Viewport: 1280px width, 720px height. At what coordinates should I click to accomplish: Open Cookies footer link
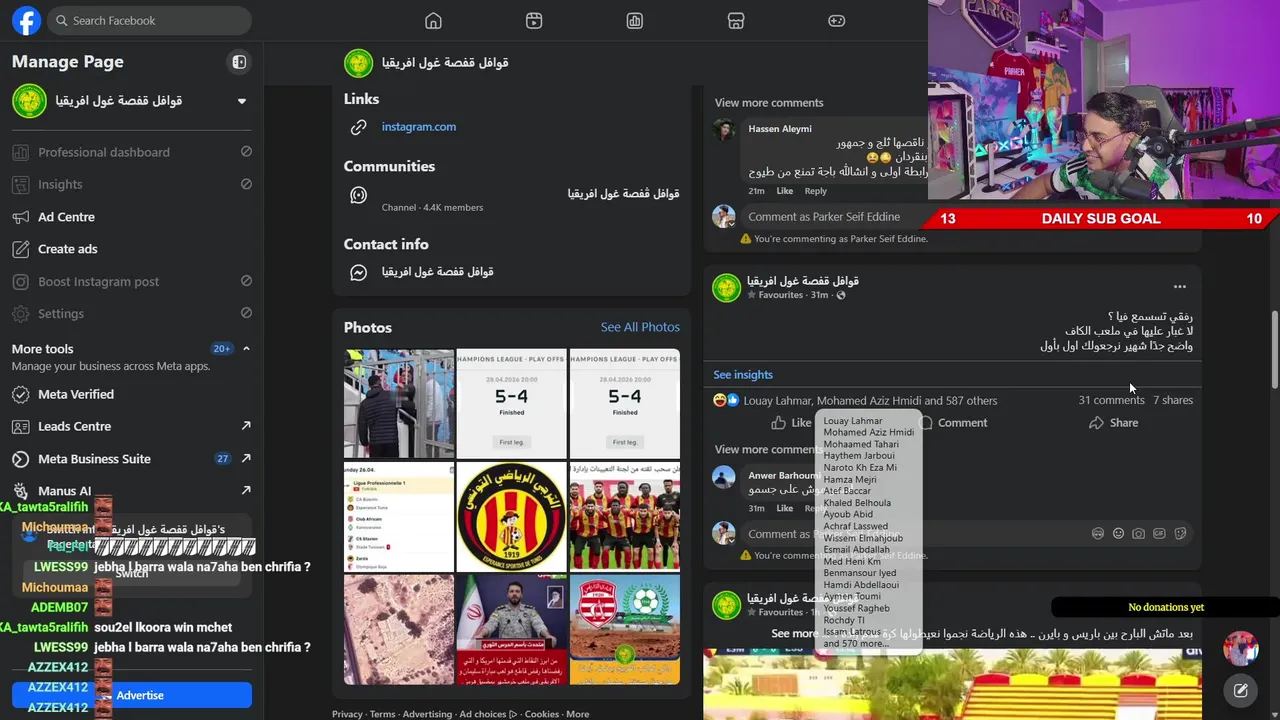click(x=542, y=714)
